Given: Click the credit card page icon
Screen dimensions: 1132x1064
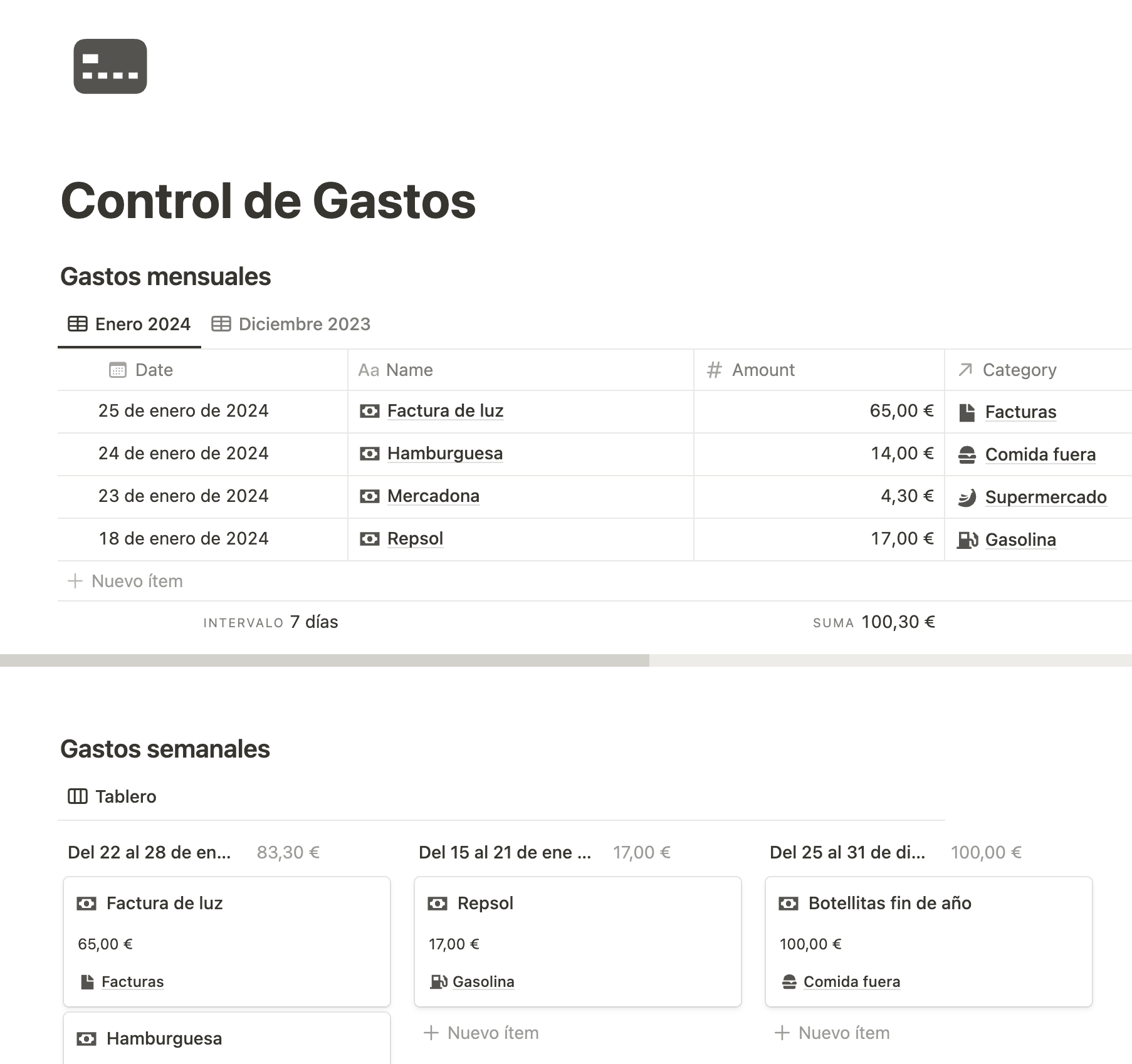Looking at the screenshot, I should (x=110, y=66).
